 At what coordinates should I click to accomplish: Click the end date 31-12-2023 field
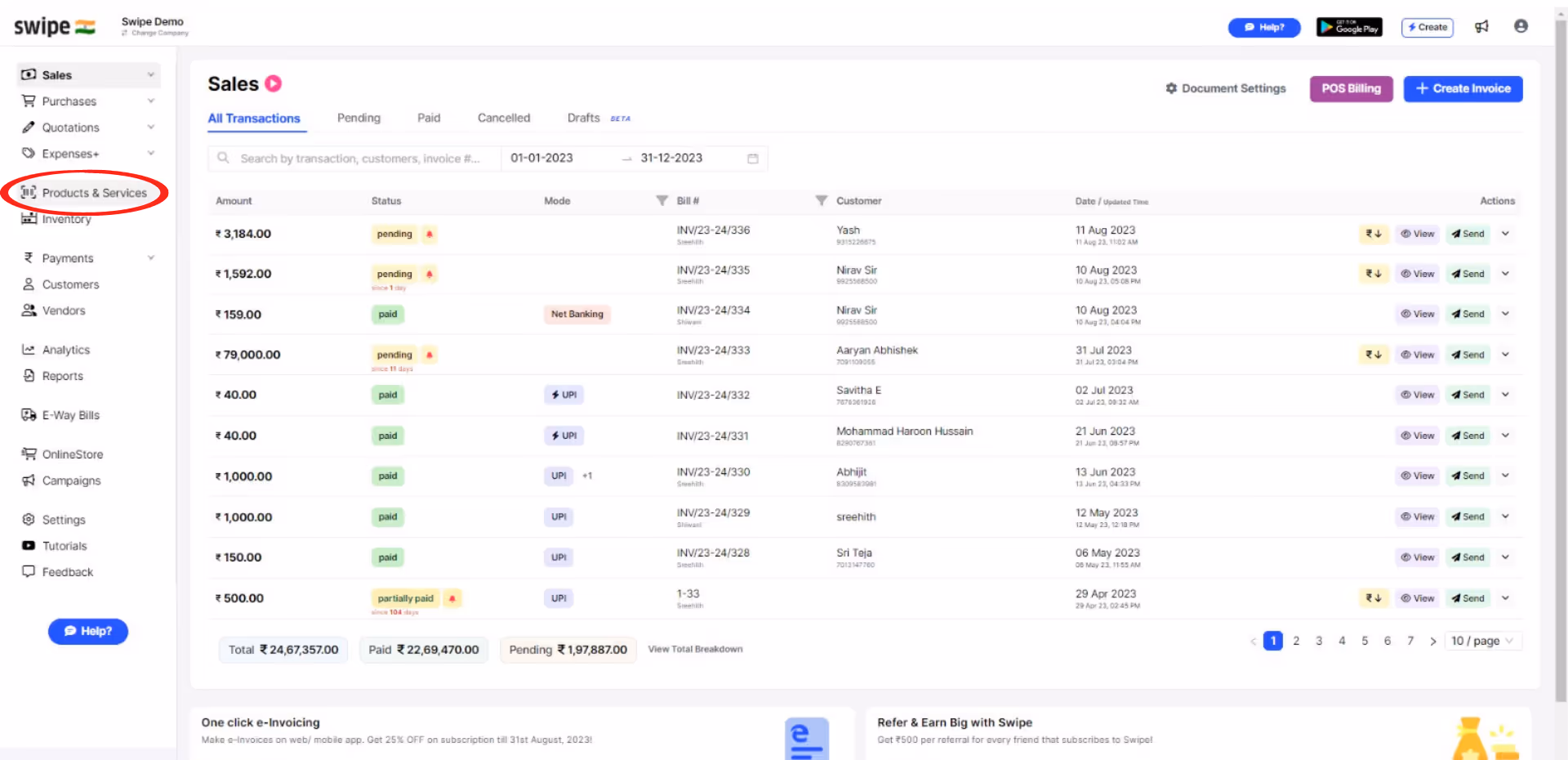pos(671,158)
